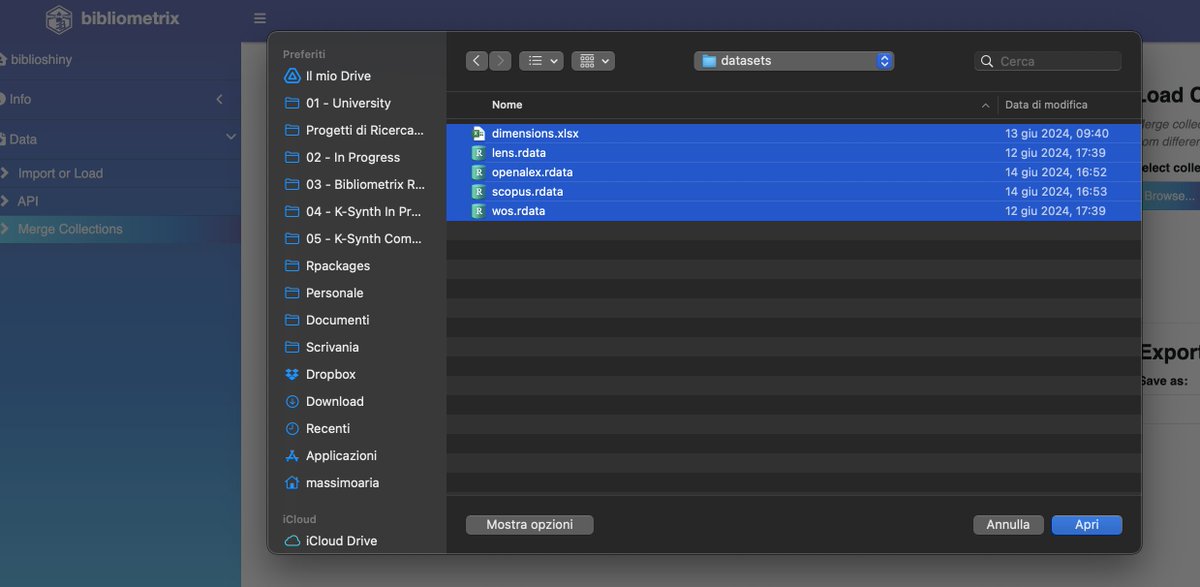Click 13 giu 2024, 09:40 date cell
Viewport: 1200px width, 587px height.
(1057, 133)
